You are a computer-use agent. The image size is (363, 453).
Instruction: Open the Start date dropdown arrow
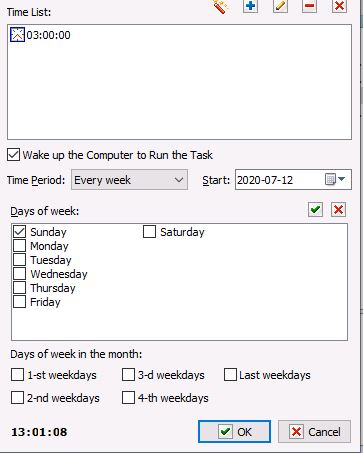pos(342,179)
